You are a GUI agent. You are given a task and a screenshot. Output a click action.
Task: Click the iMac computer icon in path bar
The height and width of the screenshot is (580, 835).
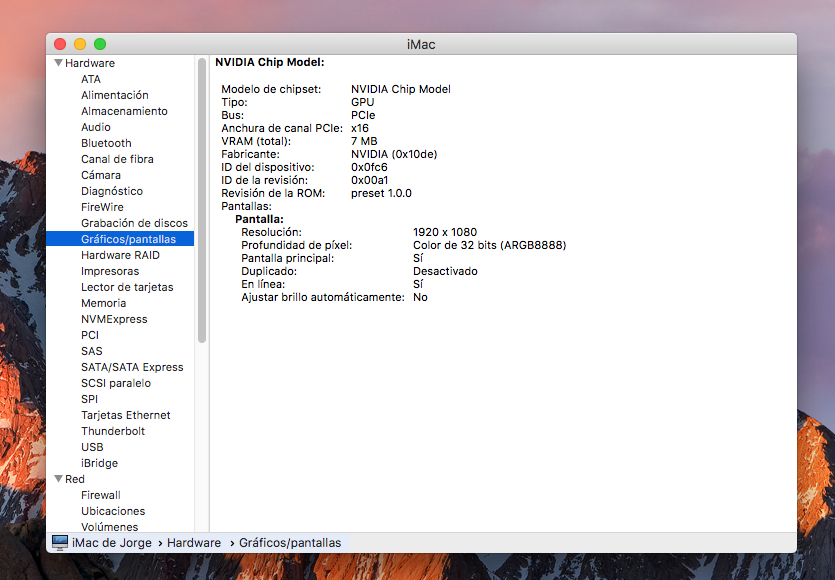click(60, 543)
